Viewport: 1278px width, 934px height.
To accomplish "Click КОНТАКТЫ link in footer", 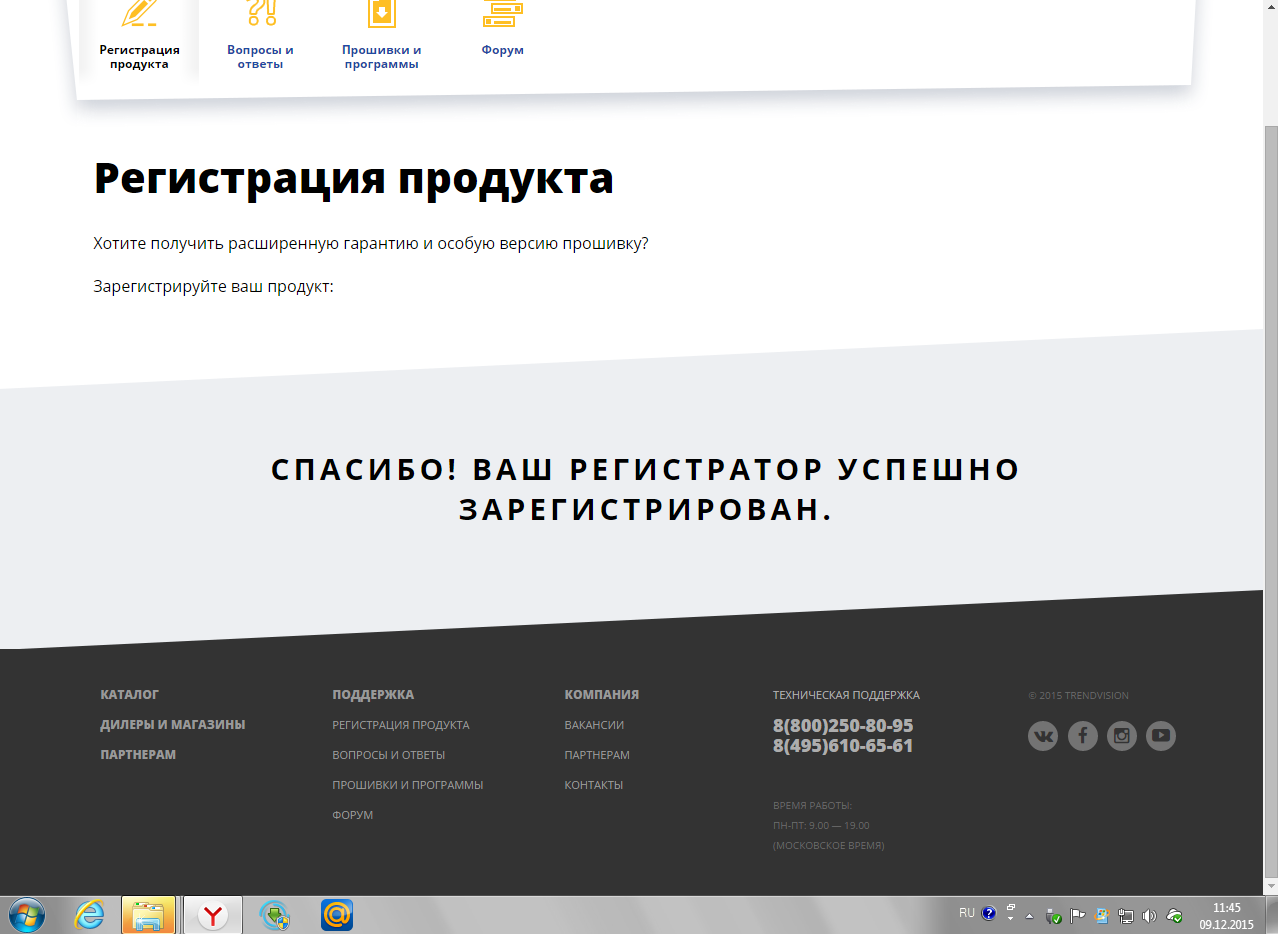I will point(594,785).
